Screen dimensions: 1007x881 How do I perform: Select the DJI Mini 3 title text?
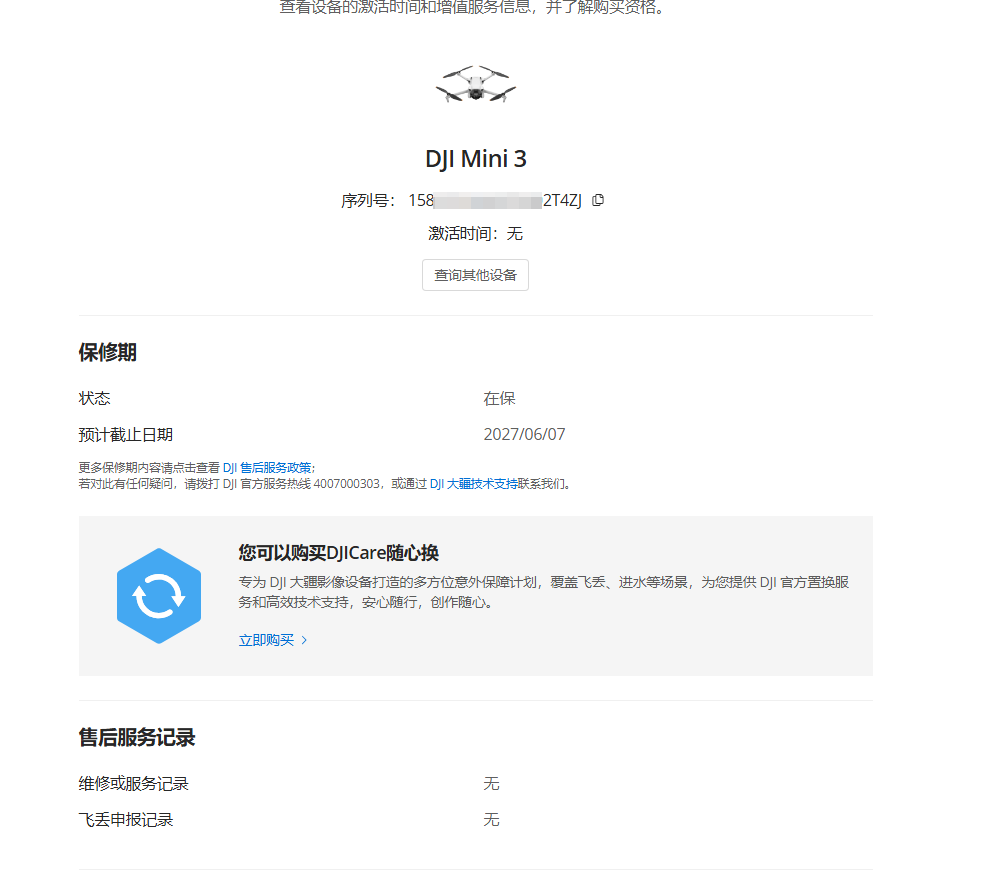point(476,159)
